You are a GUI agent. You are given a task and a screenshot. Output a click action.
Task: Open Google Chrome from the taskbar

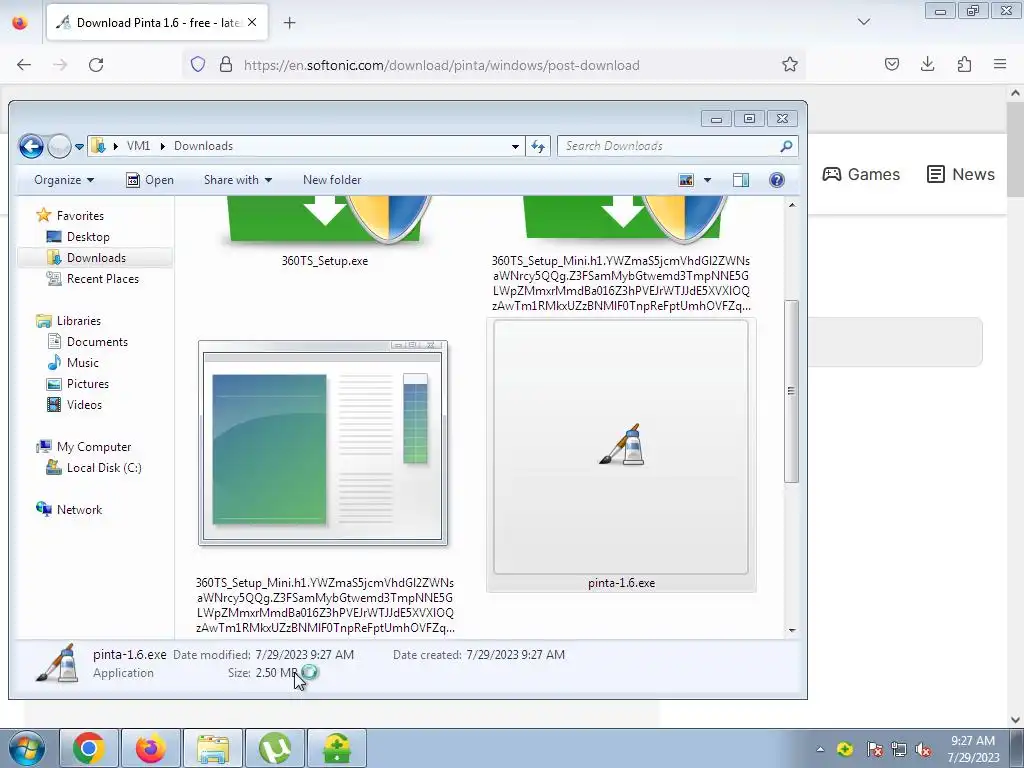pyautogui.click(x=89, y=748)
